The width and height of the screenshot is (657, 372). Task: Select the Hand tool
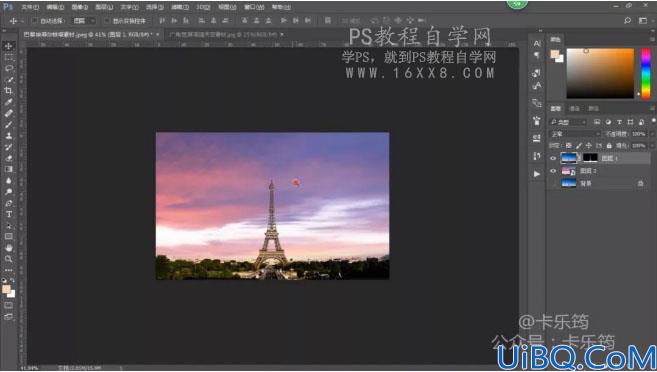[x=8, y=248]
